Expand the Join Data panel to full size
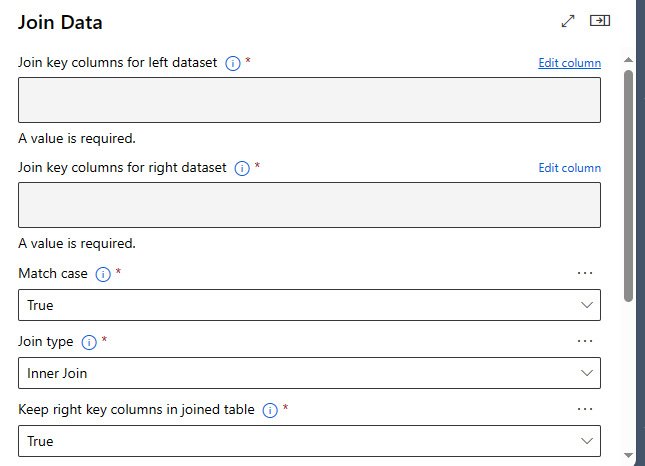This screenshot has width=645, height=466. 569,20
